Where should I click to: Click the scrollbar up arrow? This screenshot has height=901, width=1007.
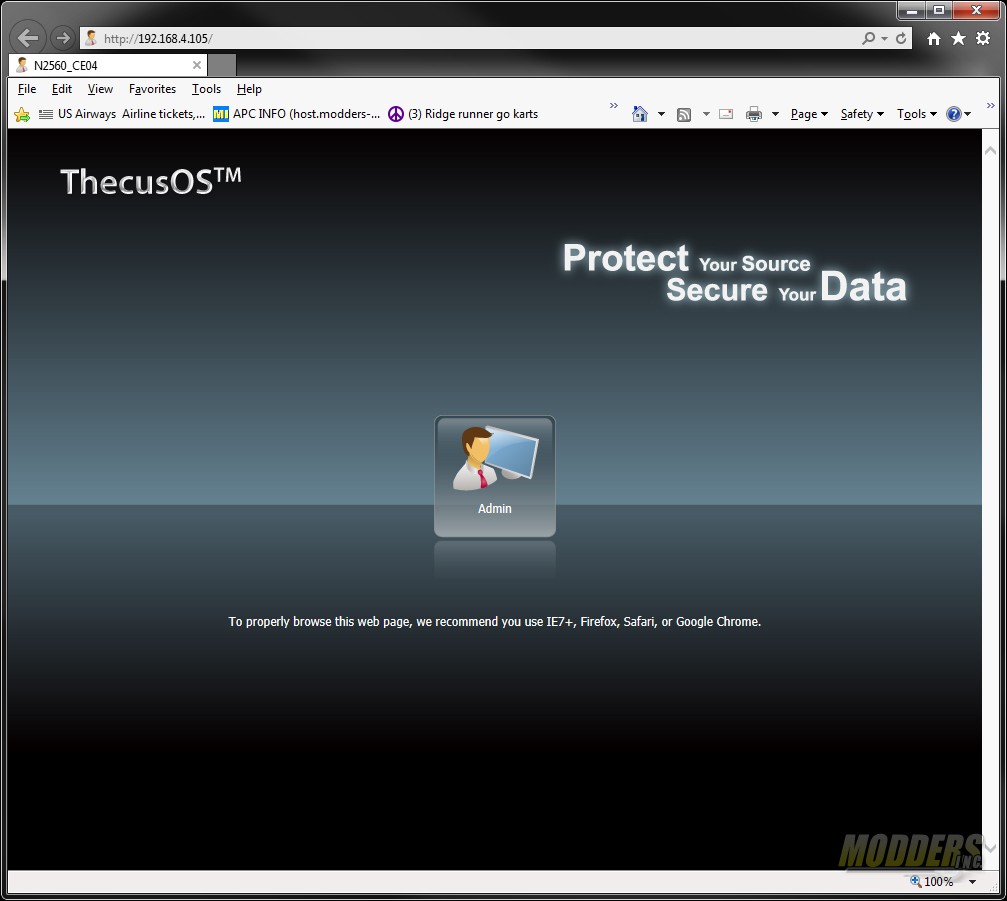(990, 150)
